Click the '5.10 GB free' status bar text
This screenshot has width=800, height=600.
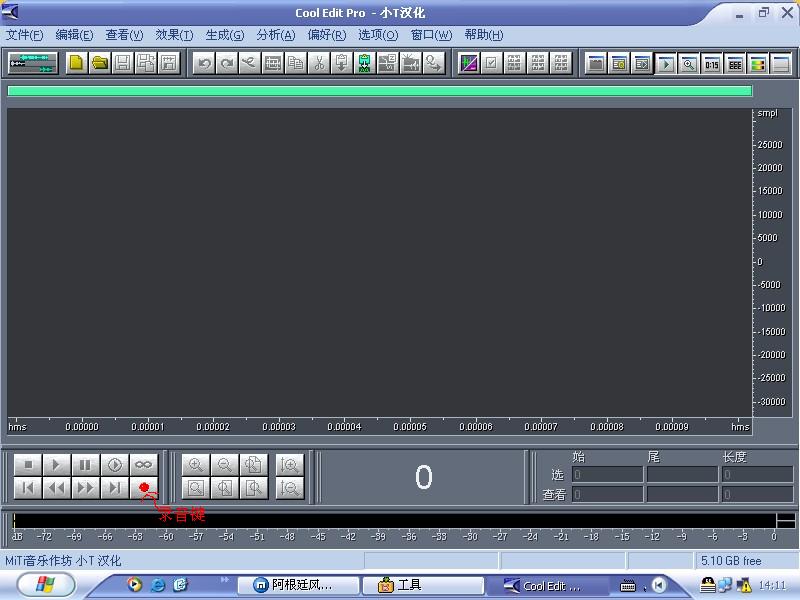pyautogui.click(x=731, y=561)
